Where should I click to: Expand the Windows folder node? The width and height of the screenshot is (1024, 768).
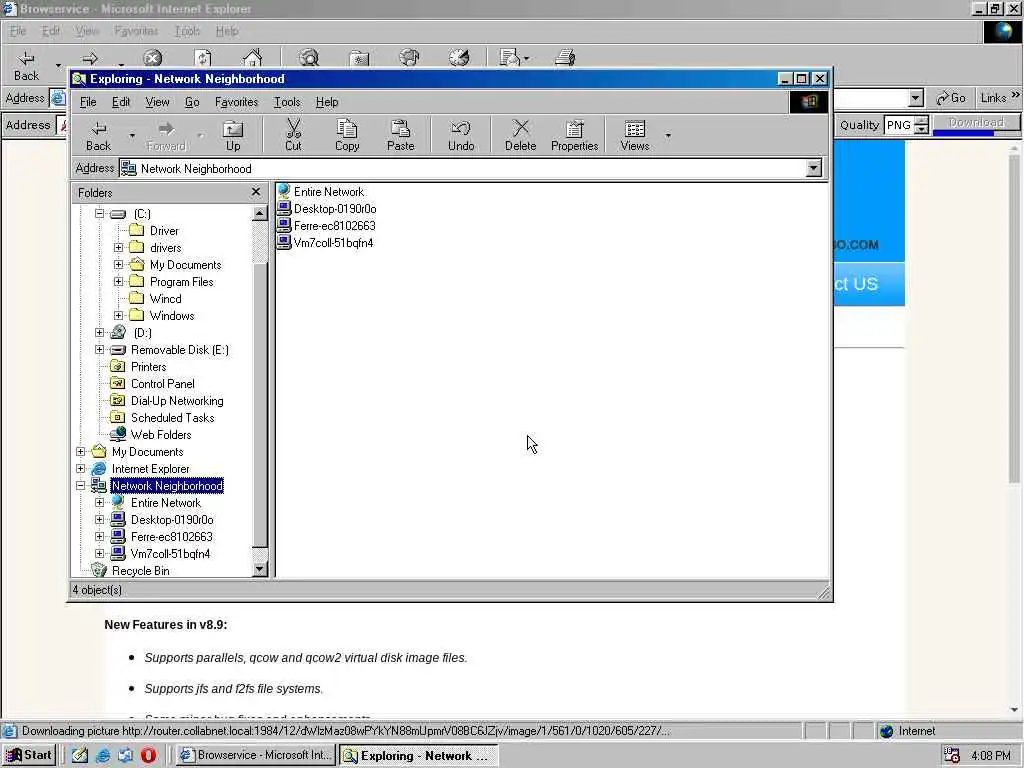(x=118, y=315)
